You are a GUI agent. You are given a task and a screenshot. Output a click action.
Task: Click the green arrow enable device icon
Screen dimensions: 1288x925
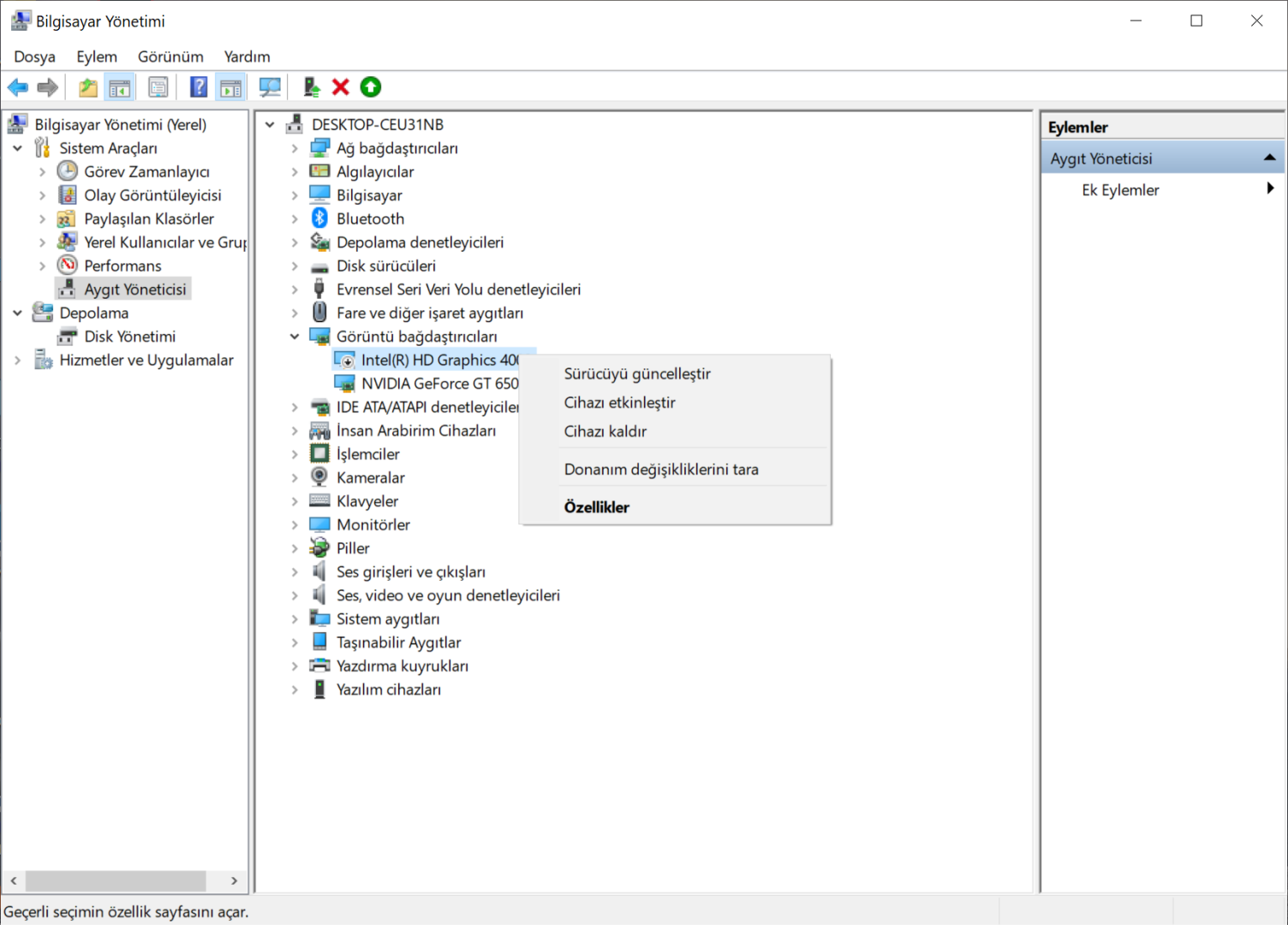point(371,87)
